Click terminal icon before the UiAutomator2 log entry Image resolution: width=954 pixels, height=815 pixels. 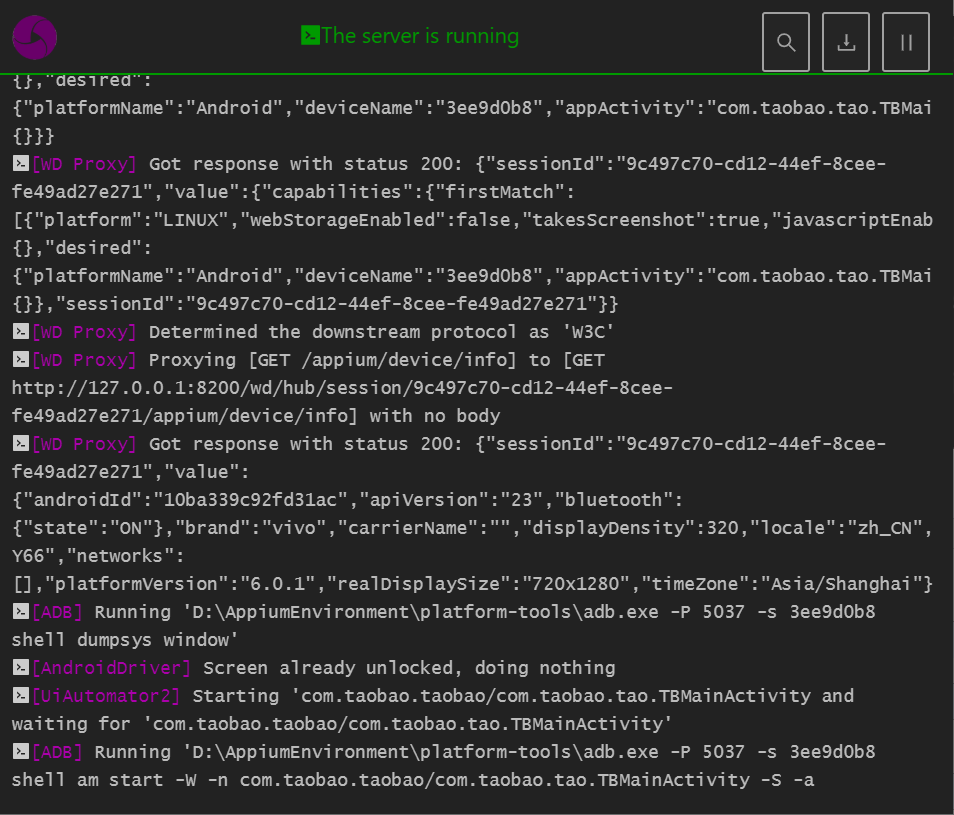pos(20,696)
